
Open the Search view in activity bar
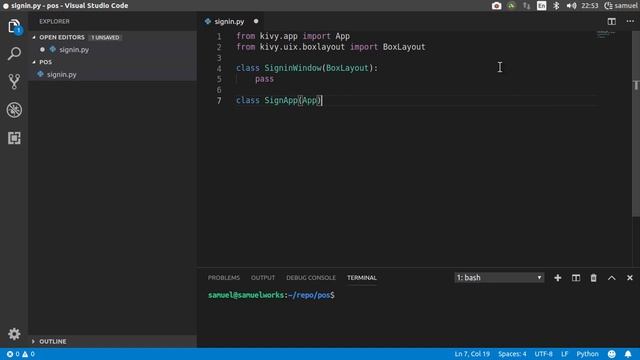[x=14, y=53]
